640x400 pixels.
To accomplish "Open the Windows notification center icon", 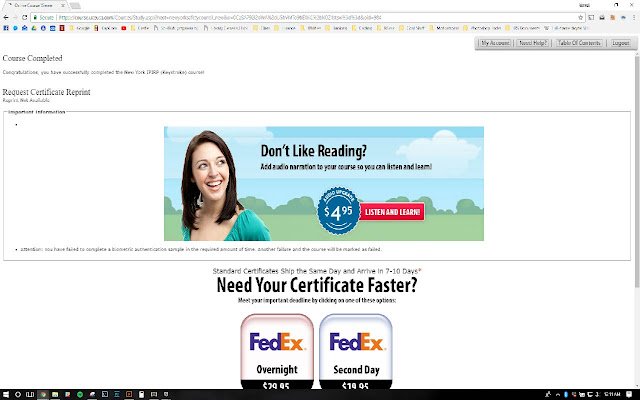I will [629, 394].
